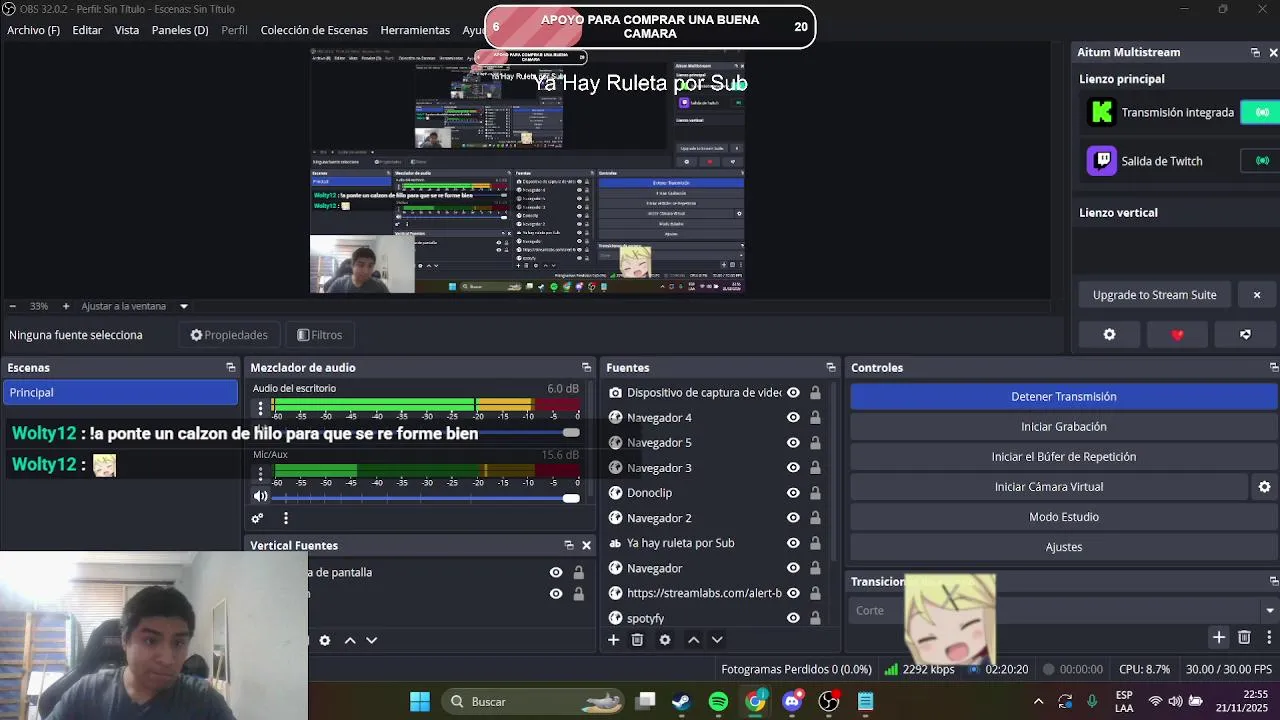Enable Modo Estudio

coord(1064,517)
